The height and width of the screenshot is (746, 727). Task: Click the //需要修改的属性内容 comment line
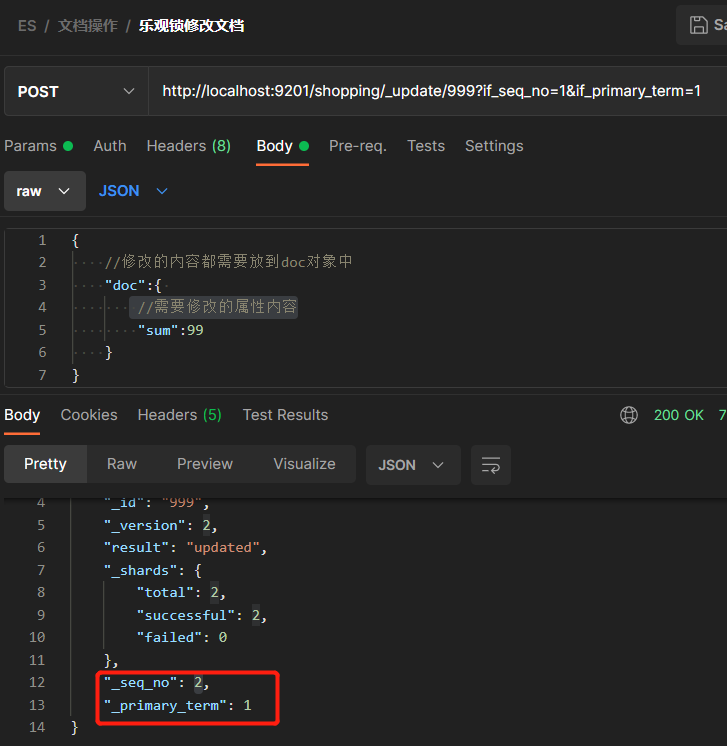pyautogui.click(x=217, y=307)
